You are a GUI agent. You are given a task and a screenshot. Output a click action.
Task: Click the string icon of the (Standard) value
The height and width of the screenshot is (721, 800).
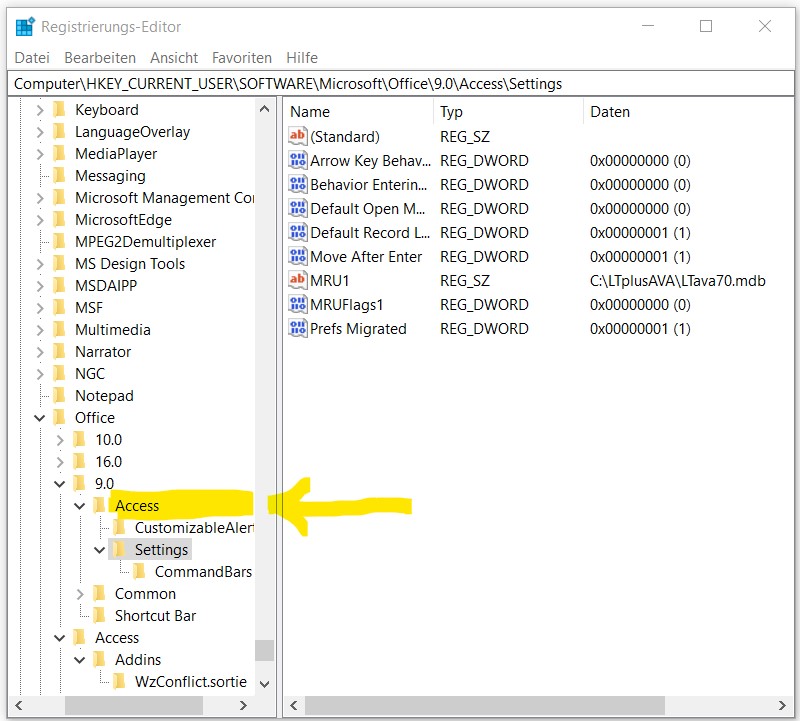coord(297,136)
